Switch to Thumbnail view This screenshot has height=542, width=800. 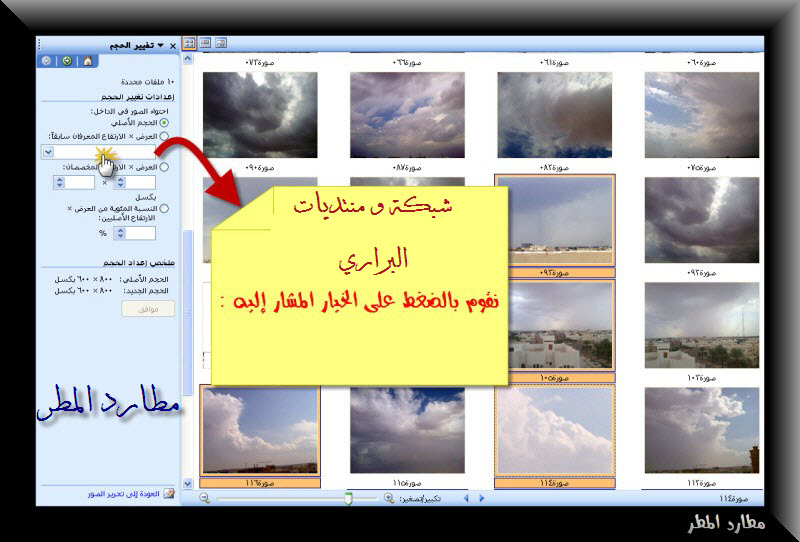189,43
